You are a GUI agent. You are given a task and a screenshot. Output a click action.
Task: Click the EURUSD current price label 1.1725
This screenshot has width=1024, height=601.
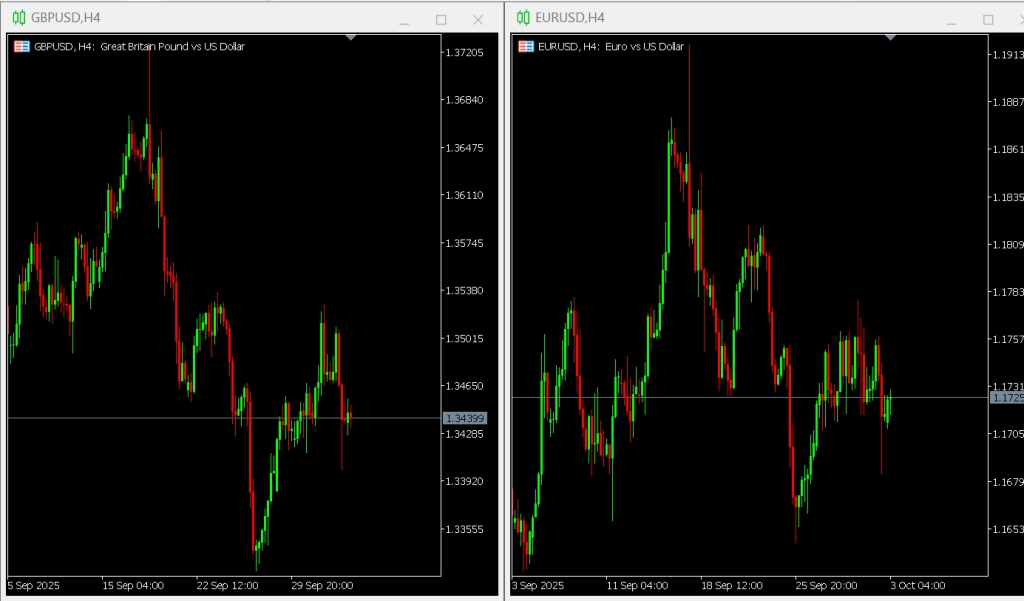[x=1006, y=398]
